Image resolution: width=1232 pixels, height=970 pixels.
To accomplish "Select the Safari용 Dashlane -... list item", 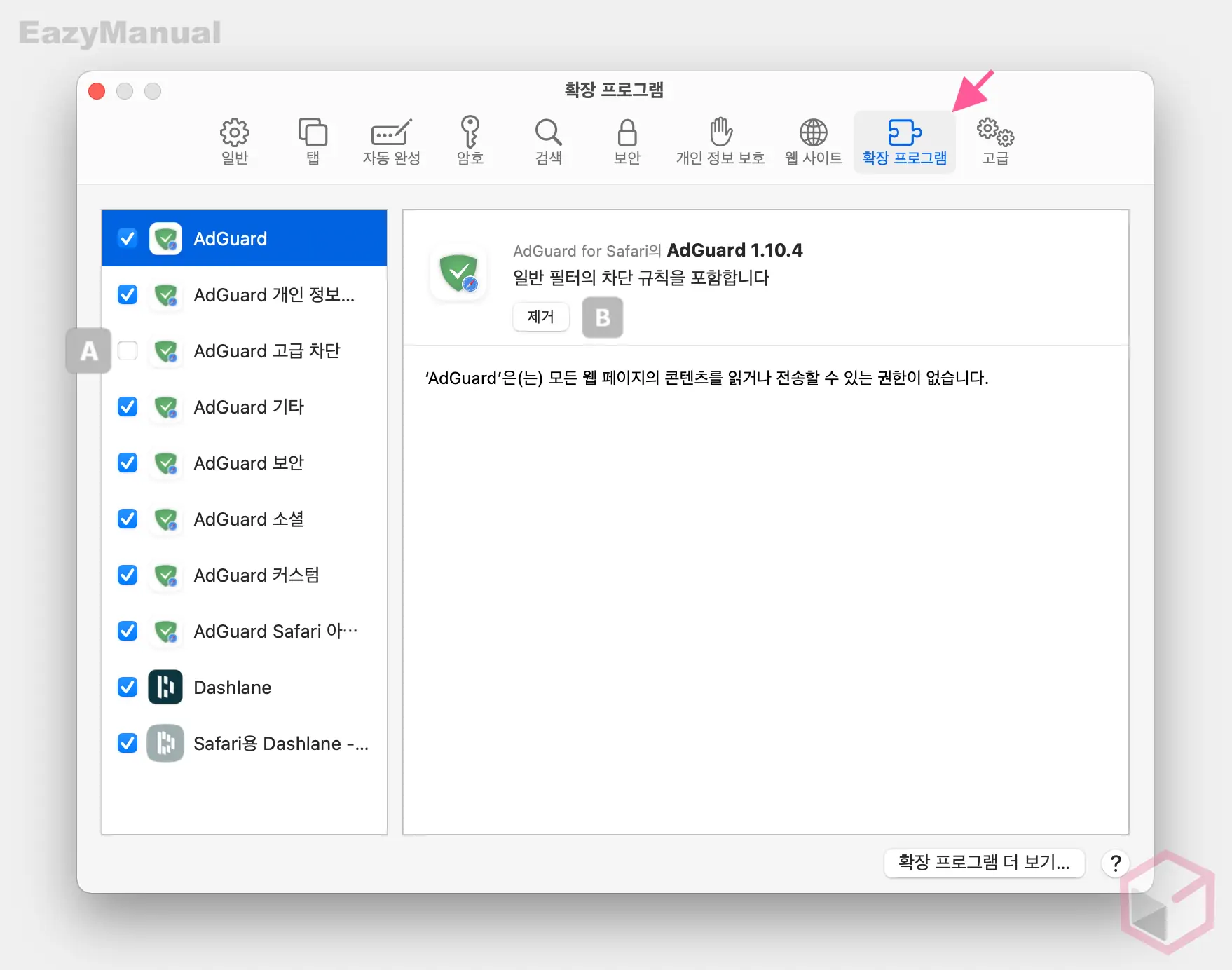I will pyautogui.click(x=245, y=744).
